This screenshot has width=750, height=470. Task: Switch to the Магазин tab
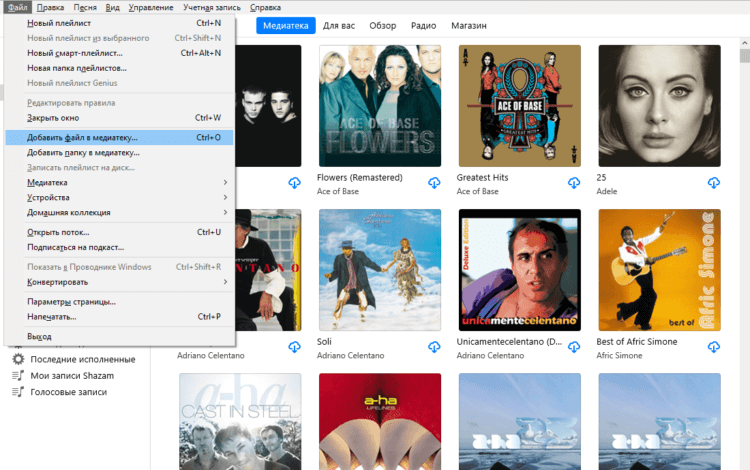469,25
